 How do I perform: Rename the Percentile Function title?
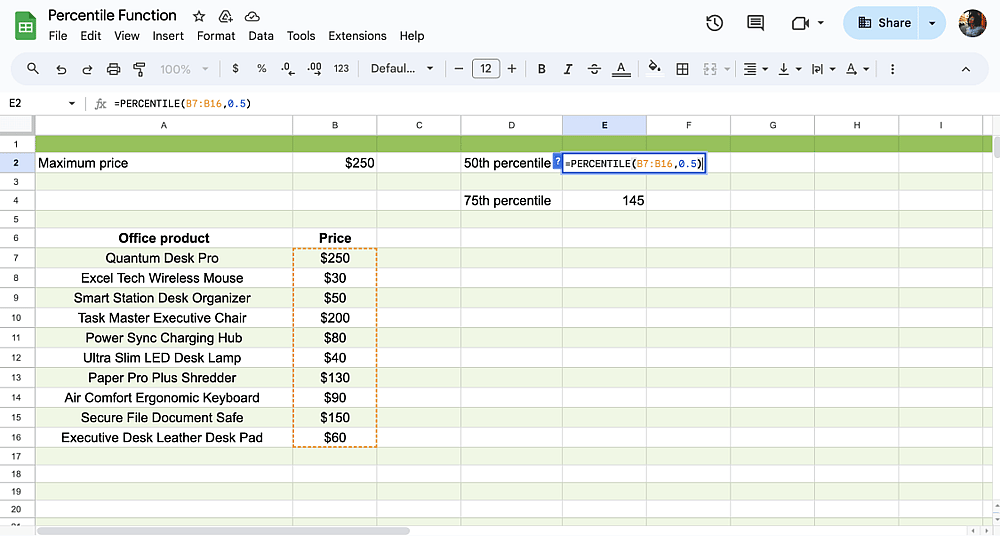click(x=112, y=15)
